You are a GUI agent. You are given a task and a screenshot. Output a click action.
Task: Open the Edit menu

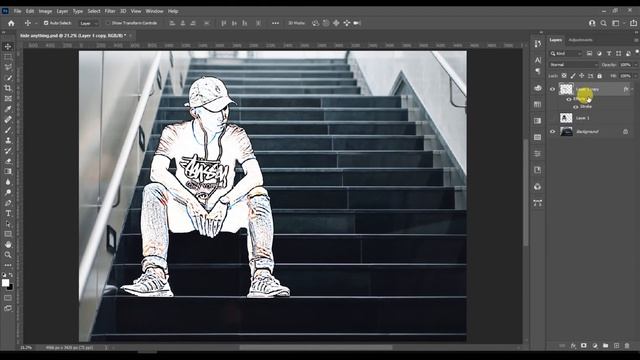30,11
